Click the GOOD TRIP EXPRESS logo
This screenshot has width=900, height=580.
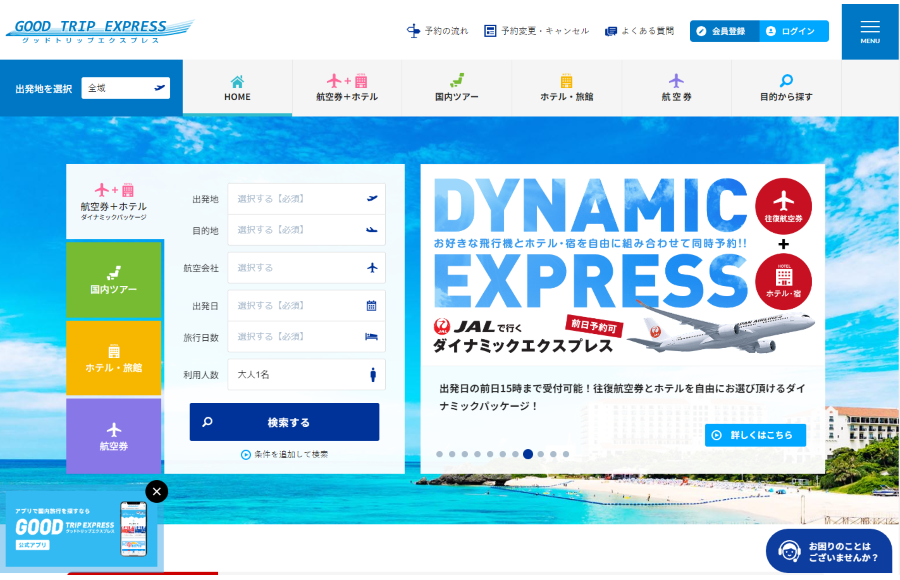[x=100, y=32]
